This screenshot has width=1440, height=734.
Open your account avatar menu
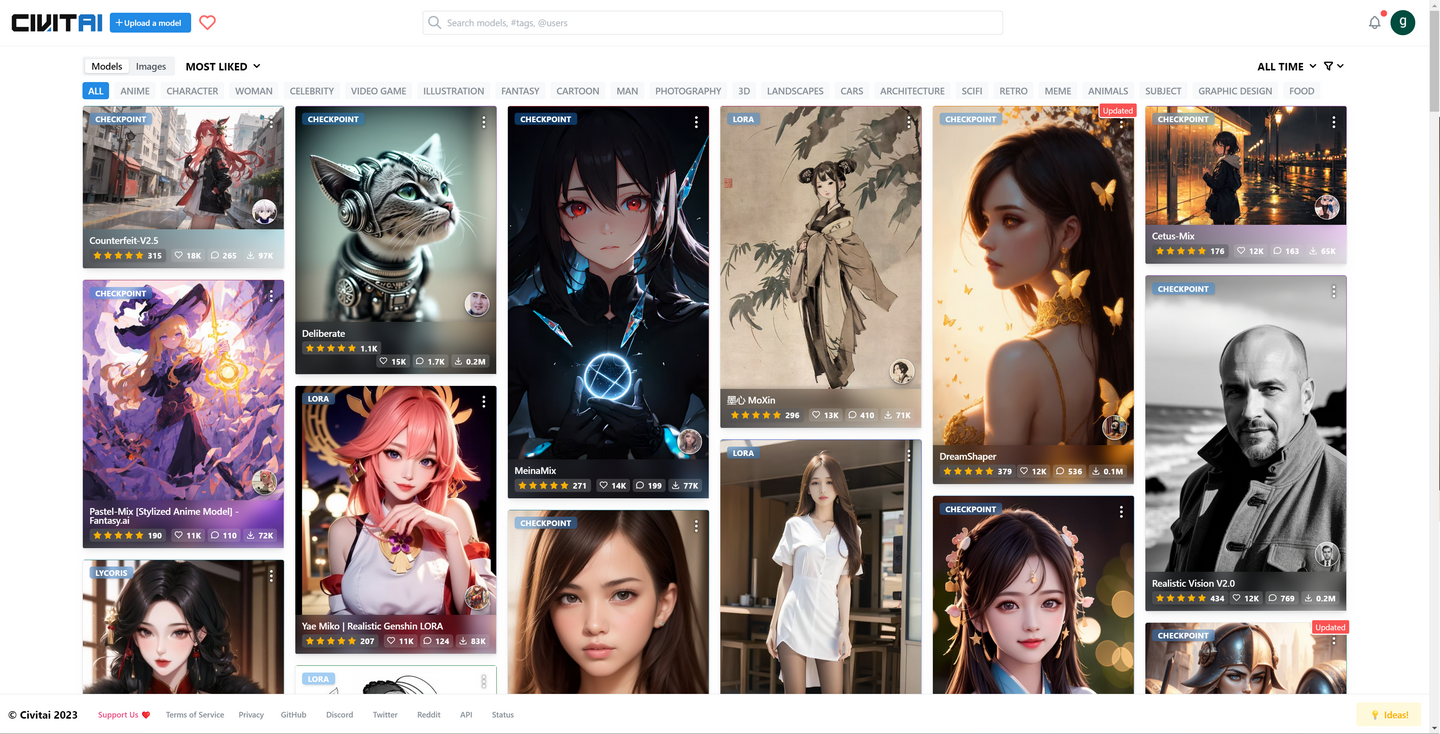tap(1402, 22)
